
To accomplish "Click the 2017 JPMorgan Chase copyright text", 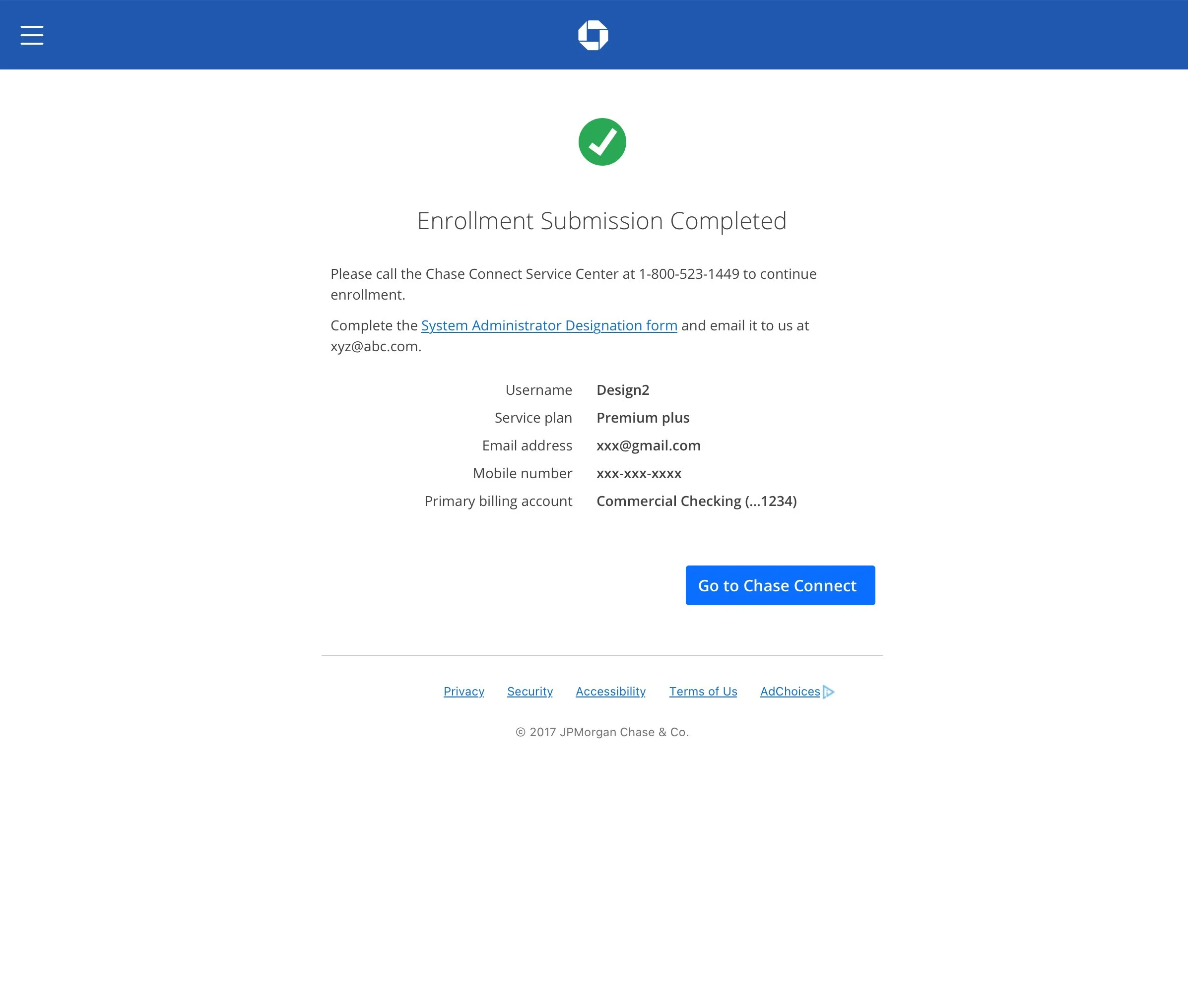I will [x=602, y=732].
